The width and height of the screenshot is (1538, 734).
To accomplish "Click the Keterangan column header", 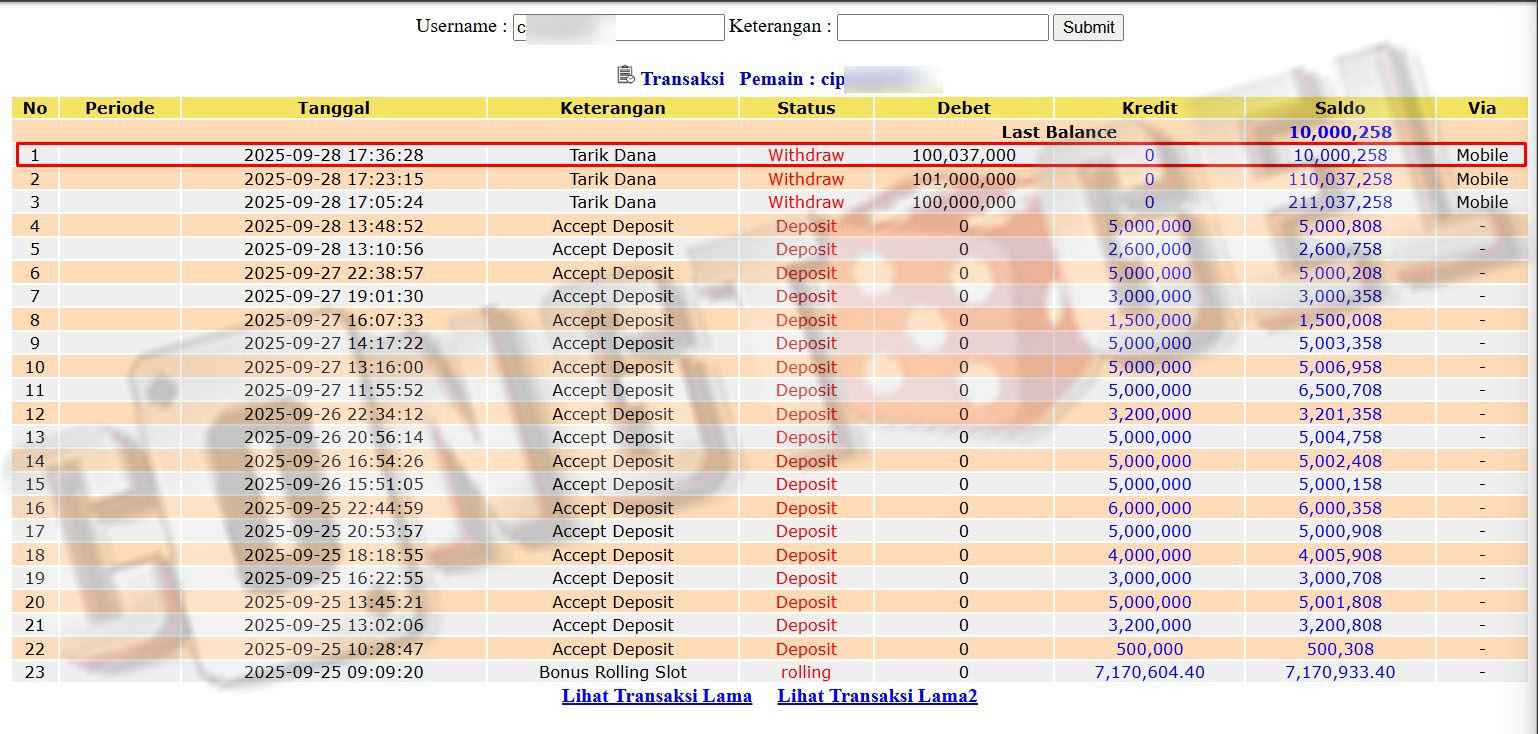I will point(612,108).
